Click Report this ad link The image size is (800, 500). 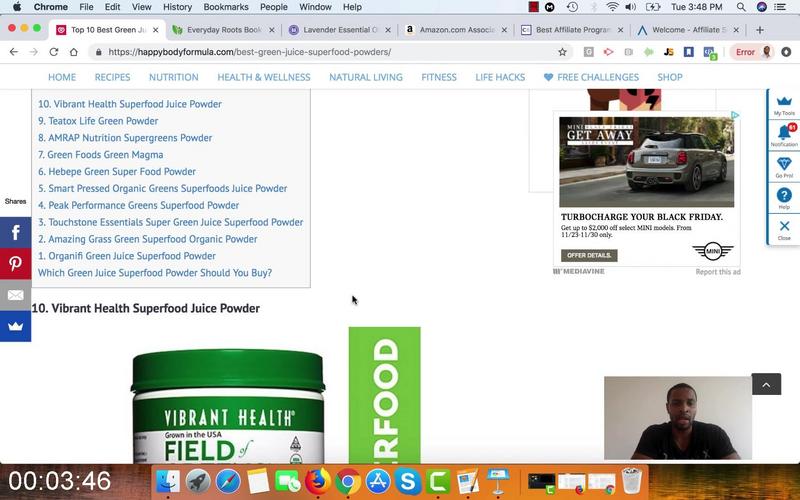point(717,272)
